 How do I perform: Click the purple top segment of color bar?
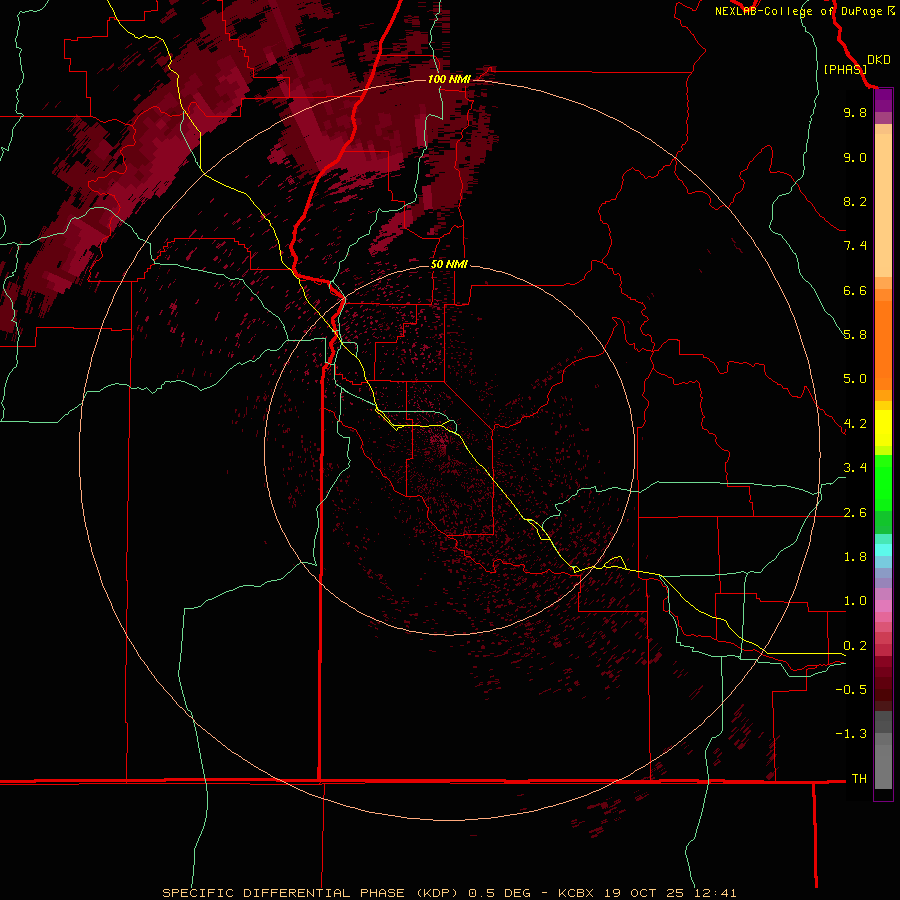coord(883,100)
